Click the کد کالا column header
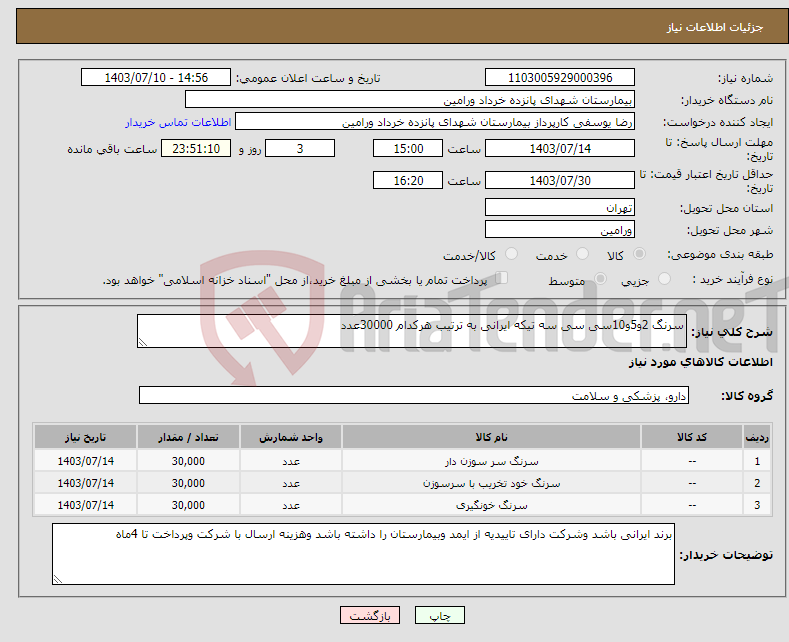This screenshot has height=642, width=789. tap(692, 437)
